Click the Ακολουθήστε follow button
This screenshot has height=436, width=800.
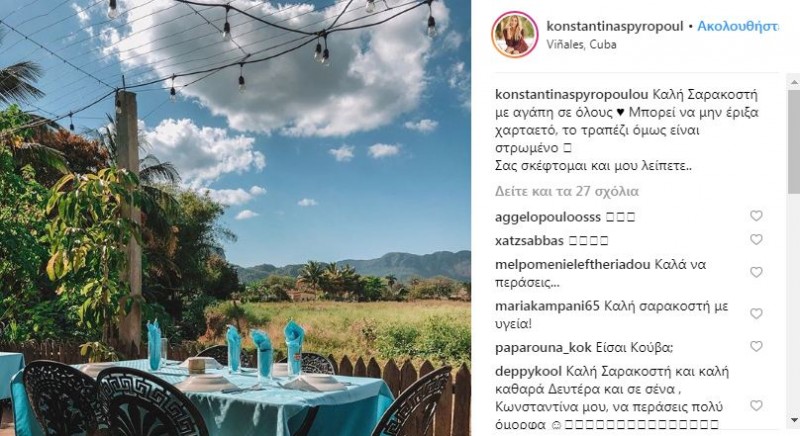pos(738,26)
